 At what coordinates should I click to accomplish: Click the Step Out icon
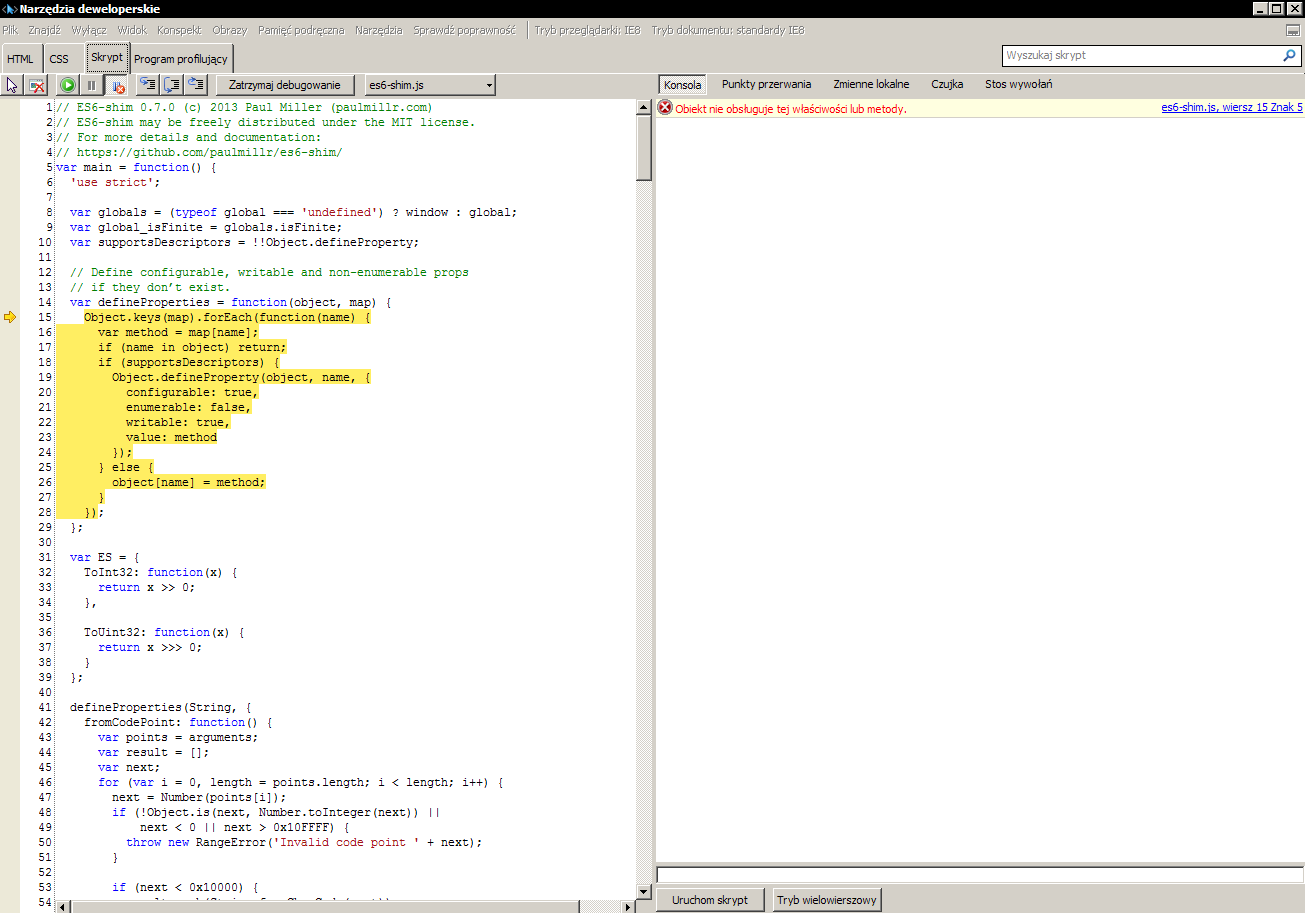[196, 86]
